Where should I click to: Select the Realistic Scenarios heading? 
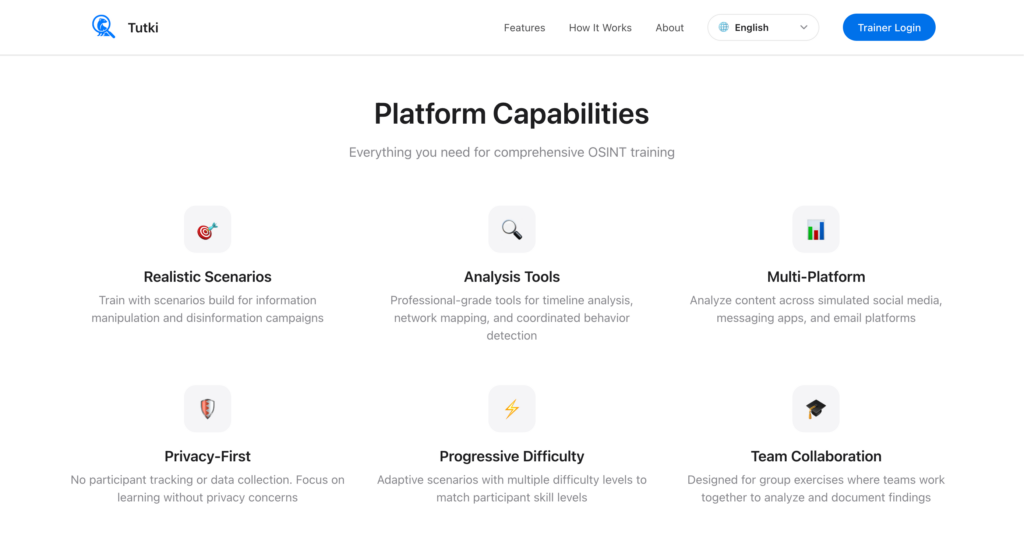point(207,277)
